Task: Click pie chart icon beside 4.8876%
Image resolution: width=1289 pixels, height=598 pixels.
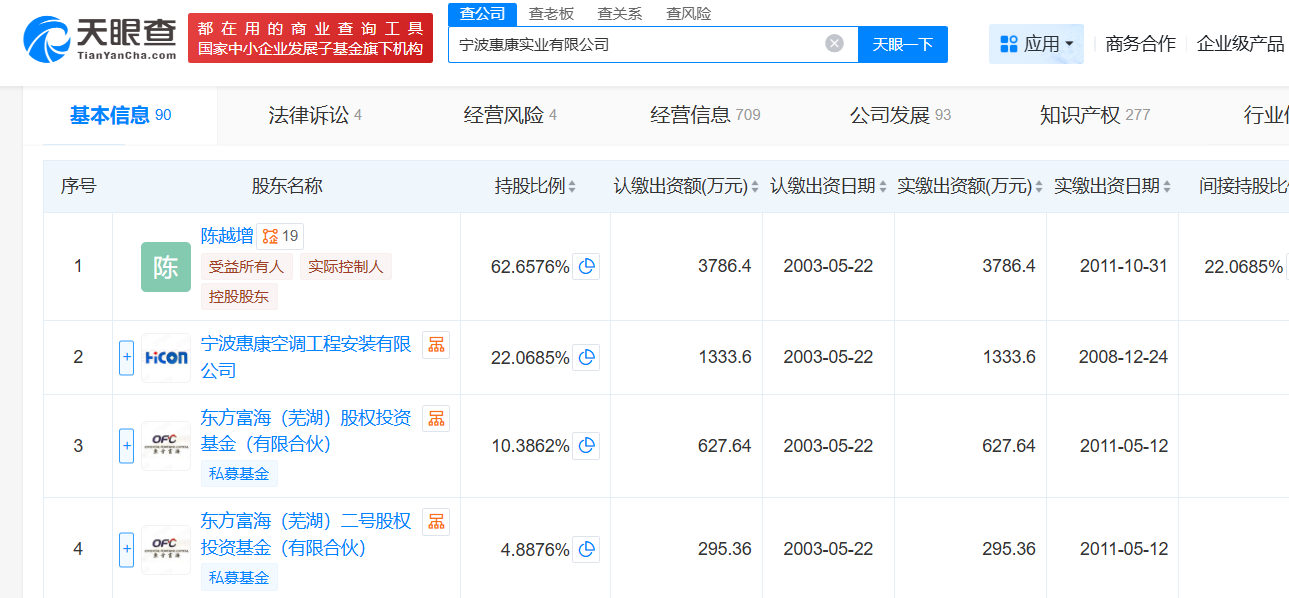Action: pyautogui.click(x=587, y=549)
